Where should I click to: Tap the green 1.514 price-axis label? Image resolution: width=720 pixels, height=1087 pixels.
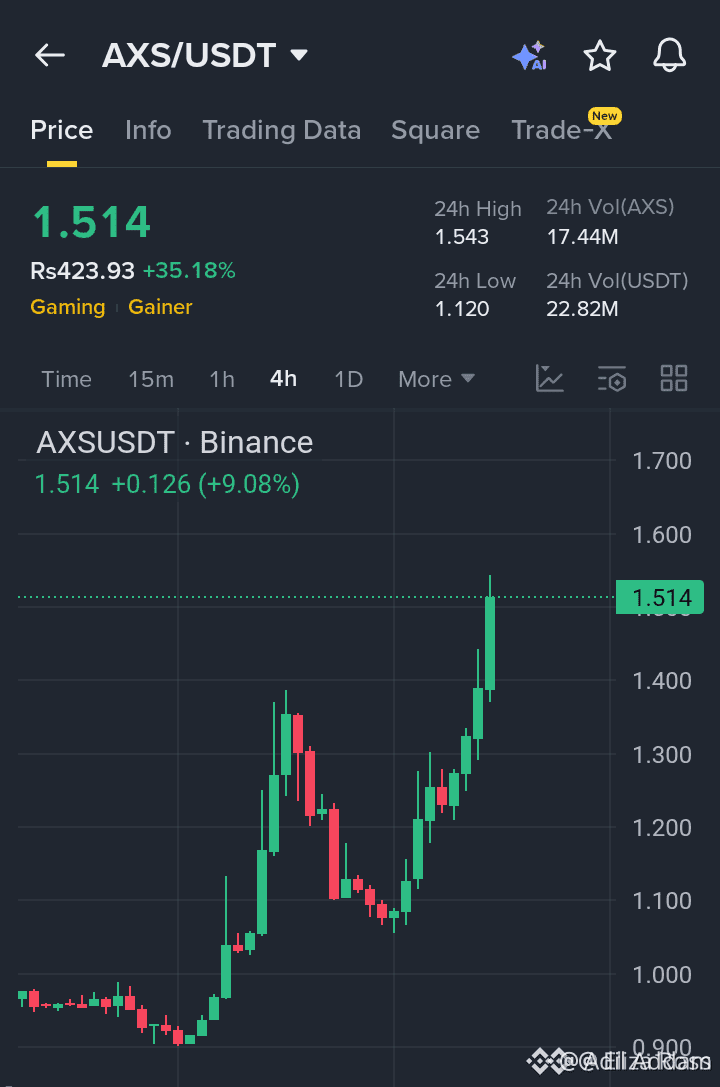point(660,597)
